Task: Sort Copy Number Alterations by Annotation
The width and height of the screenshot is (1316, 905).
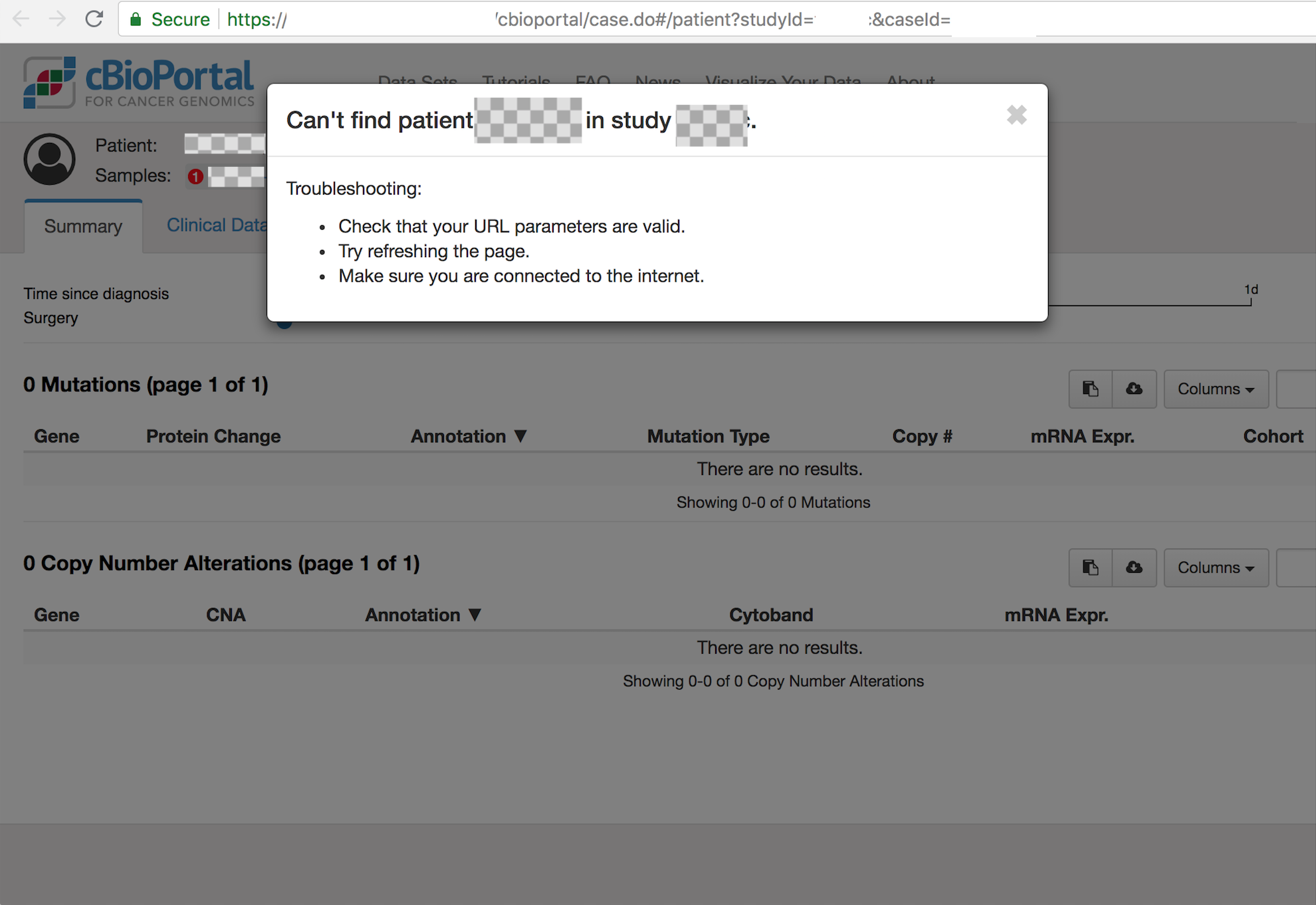Action: (423, 615)
